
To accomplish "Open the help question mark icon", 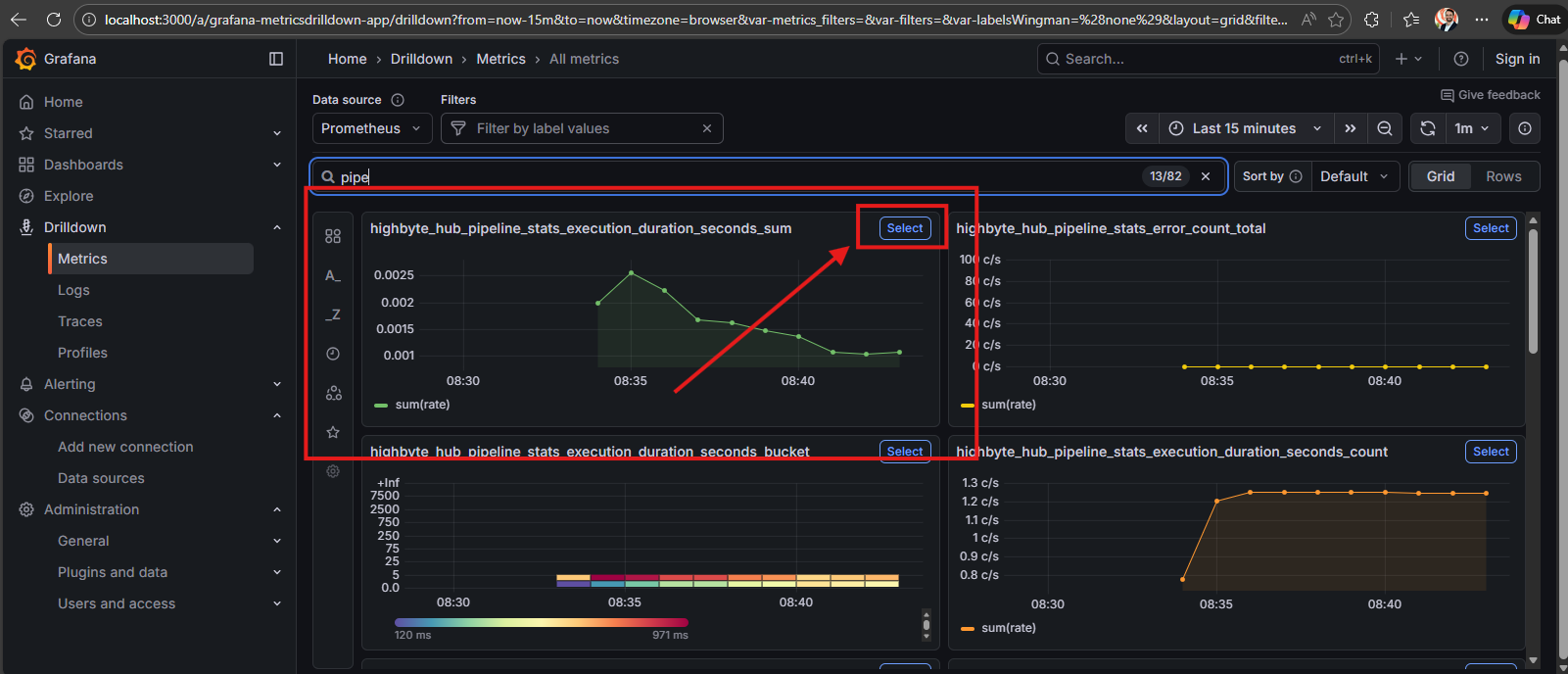I will tap(1461, 59).
